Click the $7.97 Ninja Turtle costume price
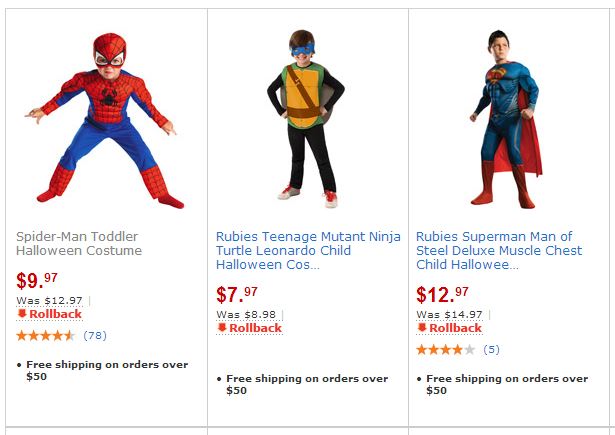Viewport: 615px width, 435px height. pyautogui.click(x=238, y=295)
